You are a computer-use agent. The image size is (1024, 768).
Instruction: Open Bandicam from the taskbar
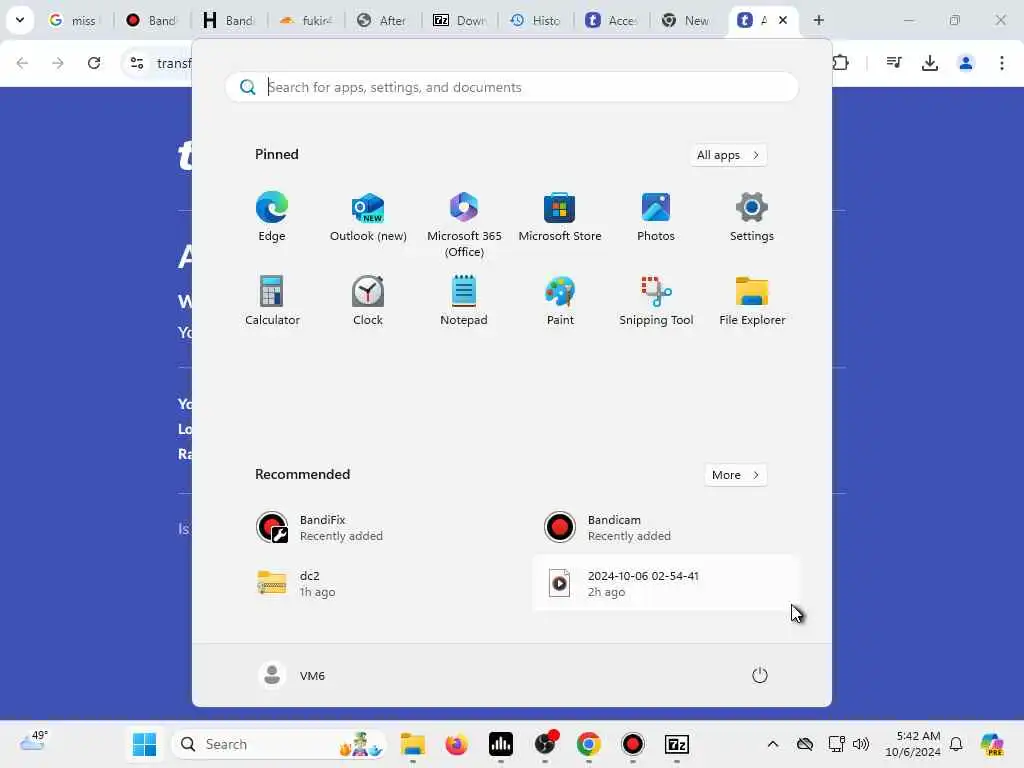[632, 744]
